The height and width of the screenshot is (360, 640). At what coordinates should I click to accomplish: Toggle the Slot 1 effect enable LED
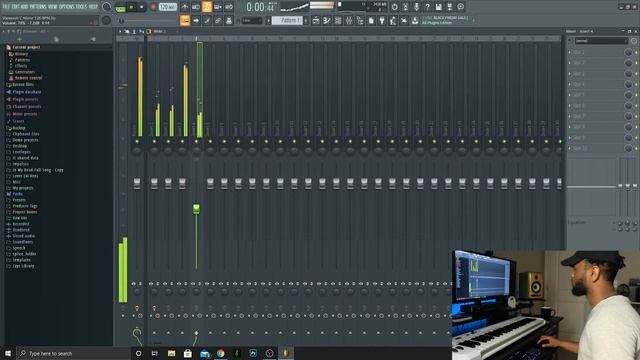click(636, 52)
